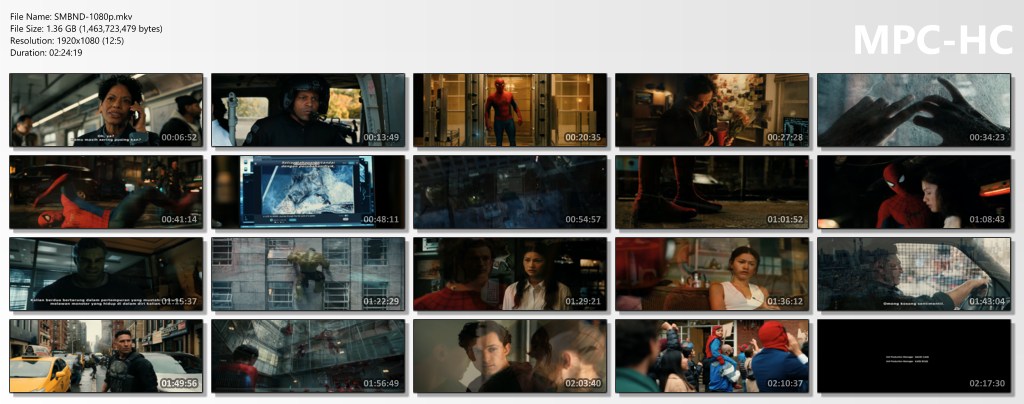
Task: Click the thumbnail timestamped 00:41:14
Action: pos(106,192)
